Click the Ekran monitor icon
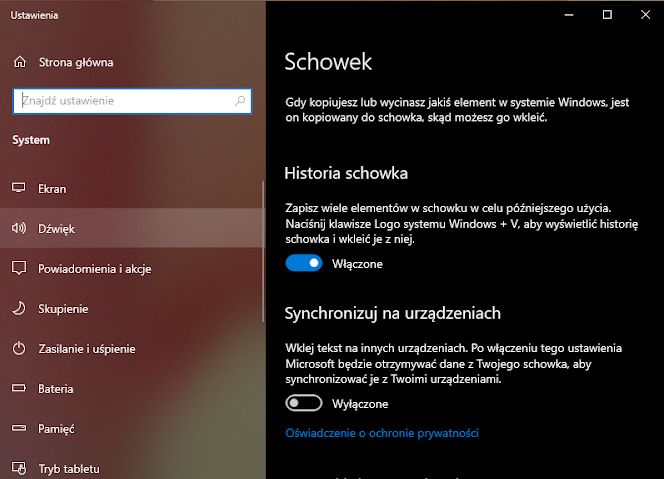 pyautogui.click(x=19, y=188)
